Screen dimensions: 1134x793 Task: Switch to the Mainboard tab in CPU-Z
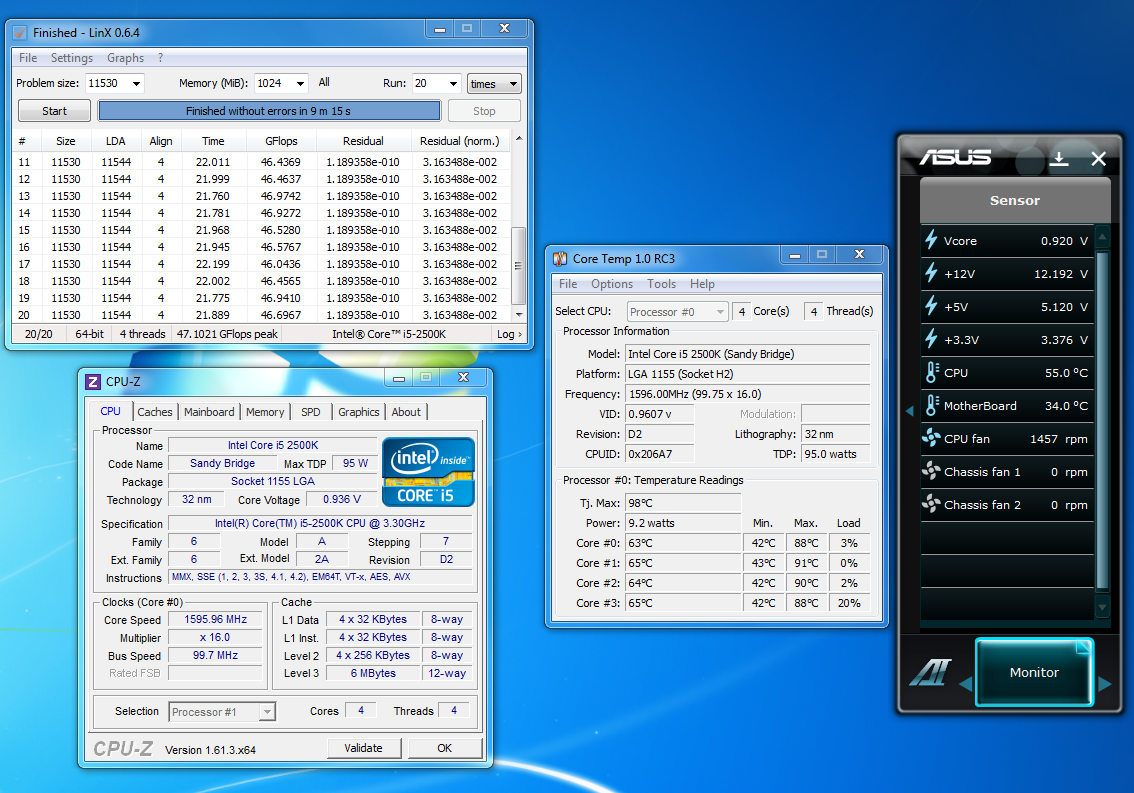click(x=209, y=412)
